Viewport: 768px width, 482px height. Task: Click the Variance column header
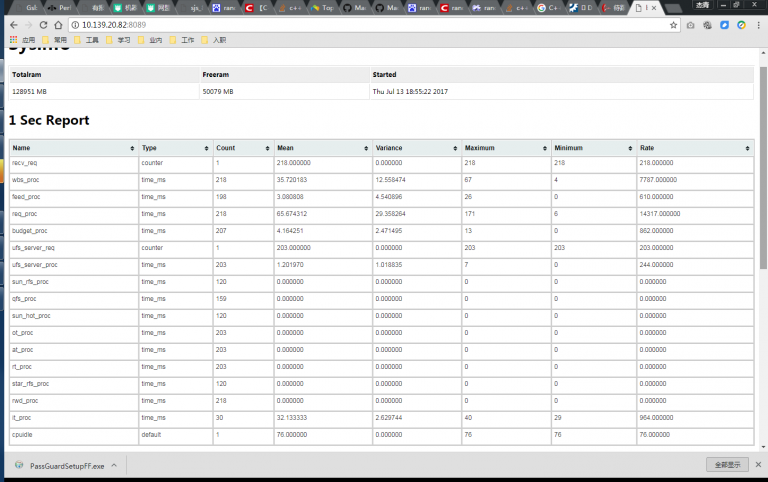pos(417,148)
